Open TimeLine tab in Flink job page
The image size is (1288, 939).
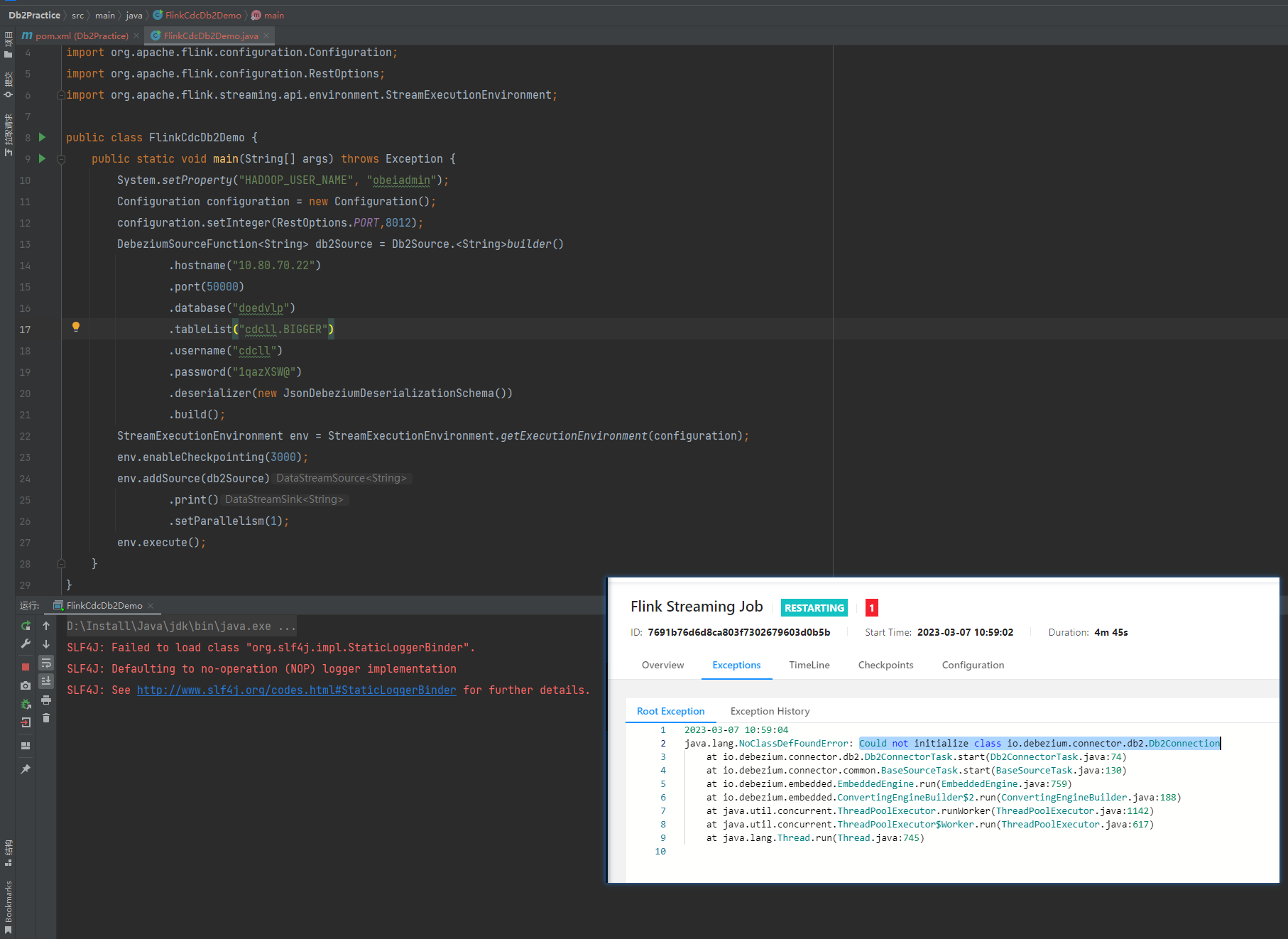(809, 665)
